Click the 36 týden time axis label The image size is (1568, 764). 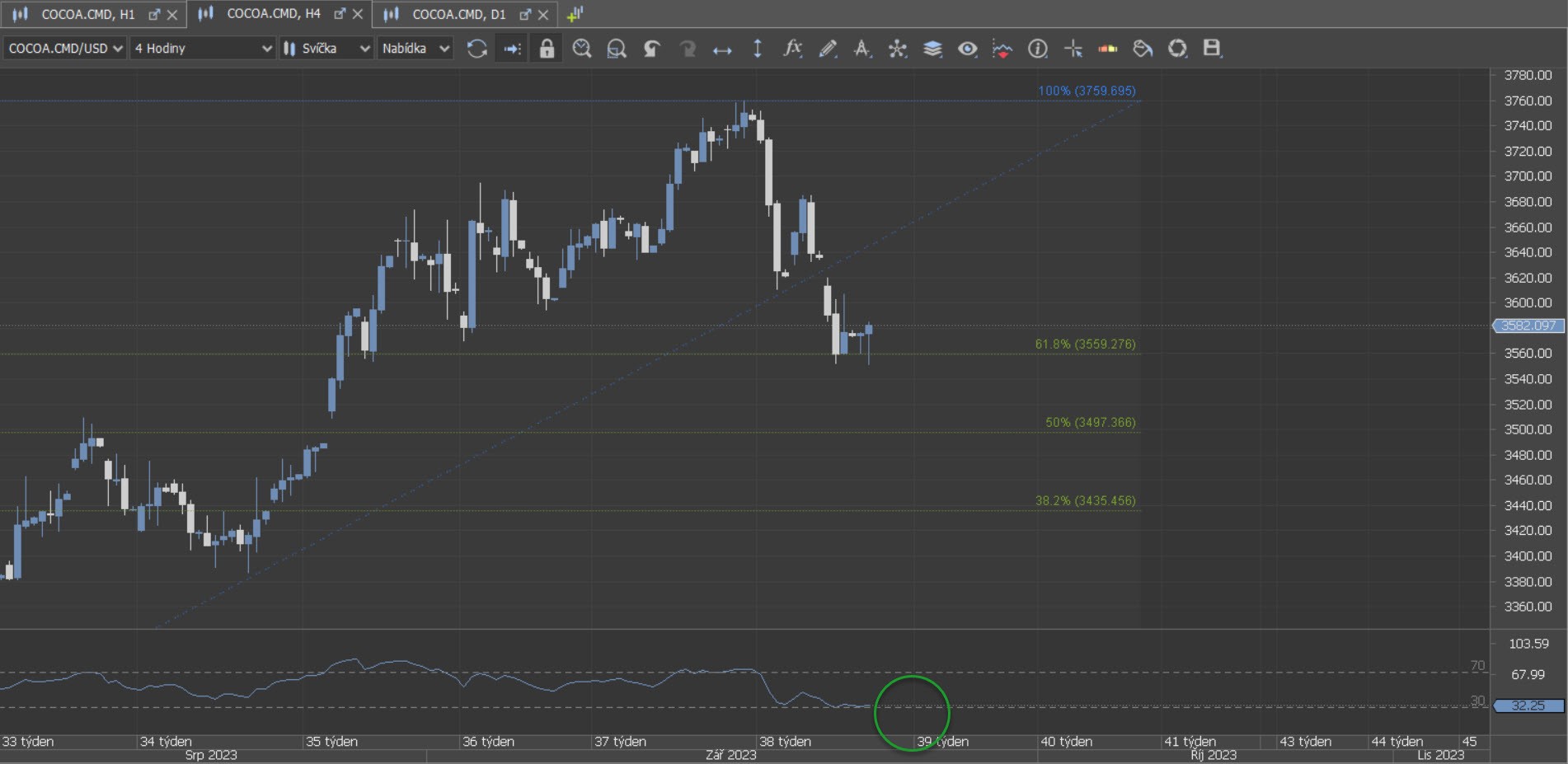coord(488,742)
